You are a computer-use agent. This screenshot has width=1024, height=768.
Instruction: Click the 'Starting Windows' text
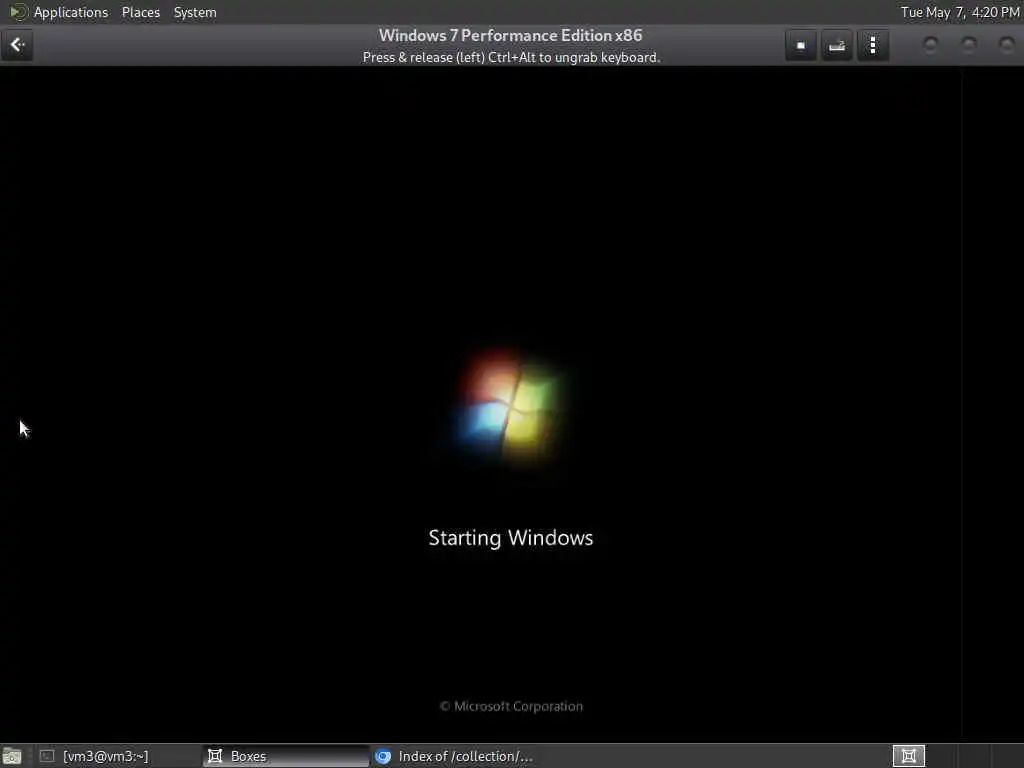pos(511,537)
